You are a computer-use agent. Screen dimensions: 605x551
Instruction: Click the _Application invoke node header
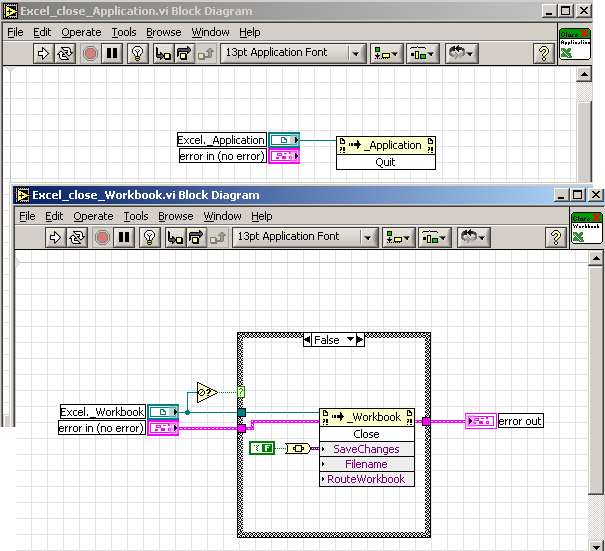pyautogui.click(x=386, y=145)
